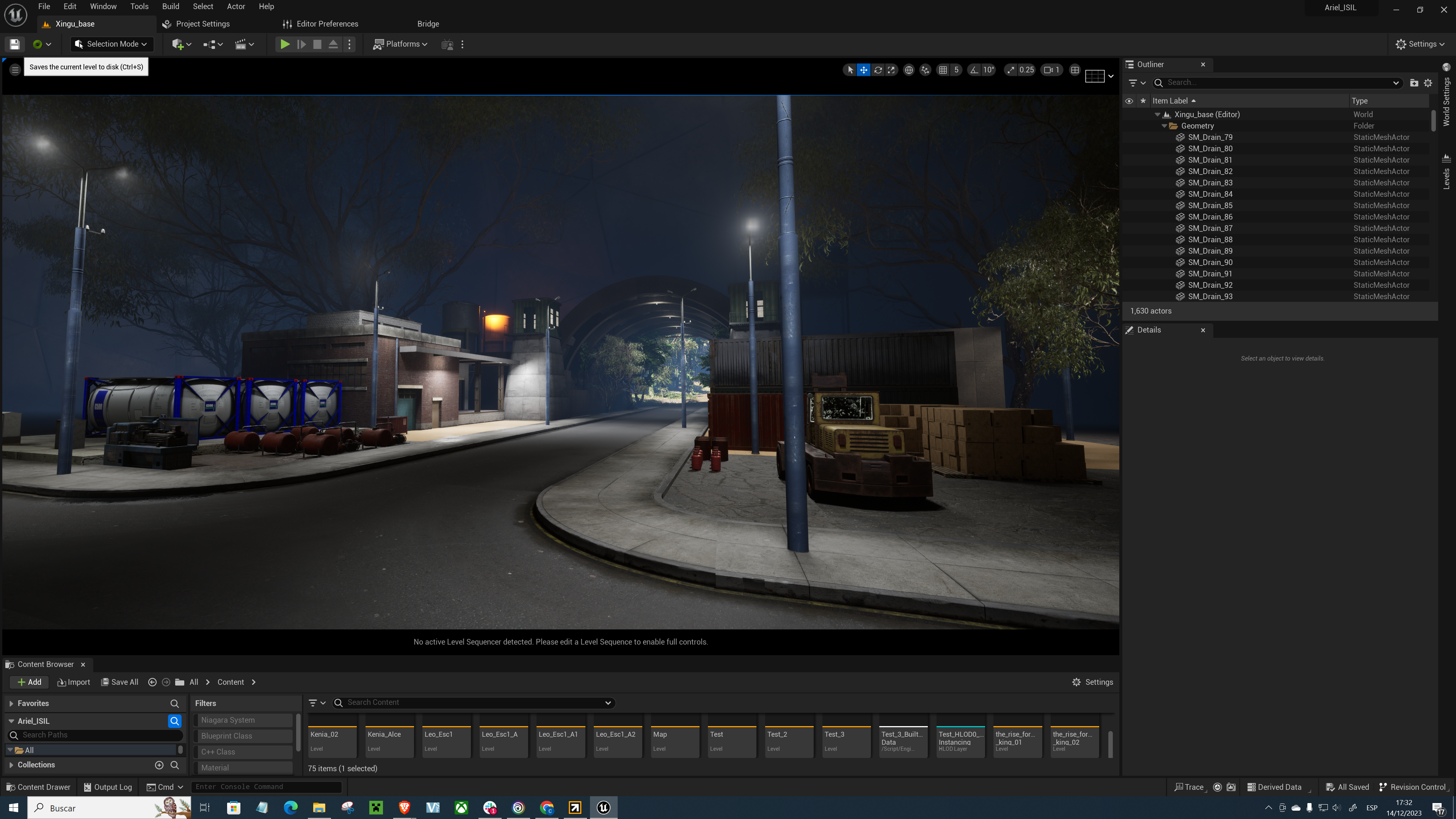Image resolution: width=1456 pixels, height=819 pixels.
Task: Toggle the Outliner visibility eye column
Action: pos(1129,100)
